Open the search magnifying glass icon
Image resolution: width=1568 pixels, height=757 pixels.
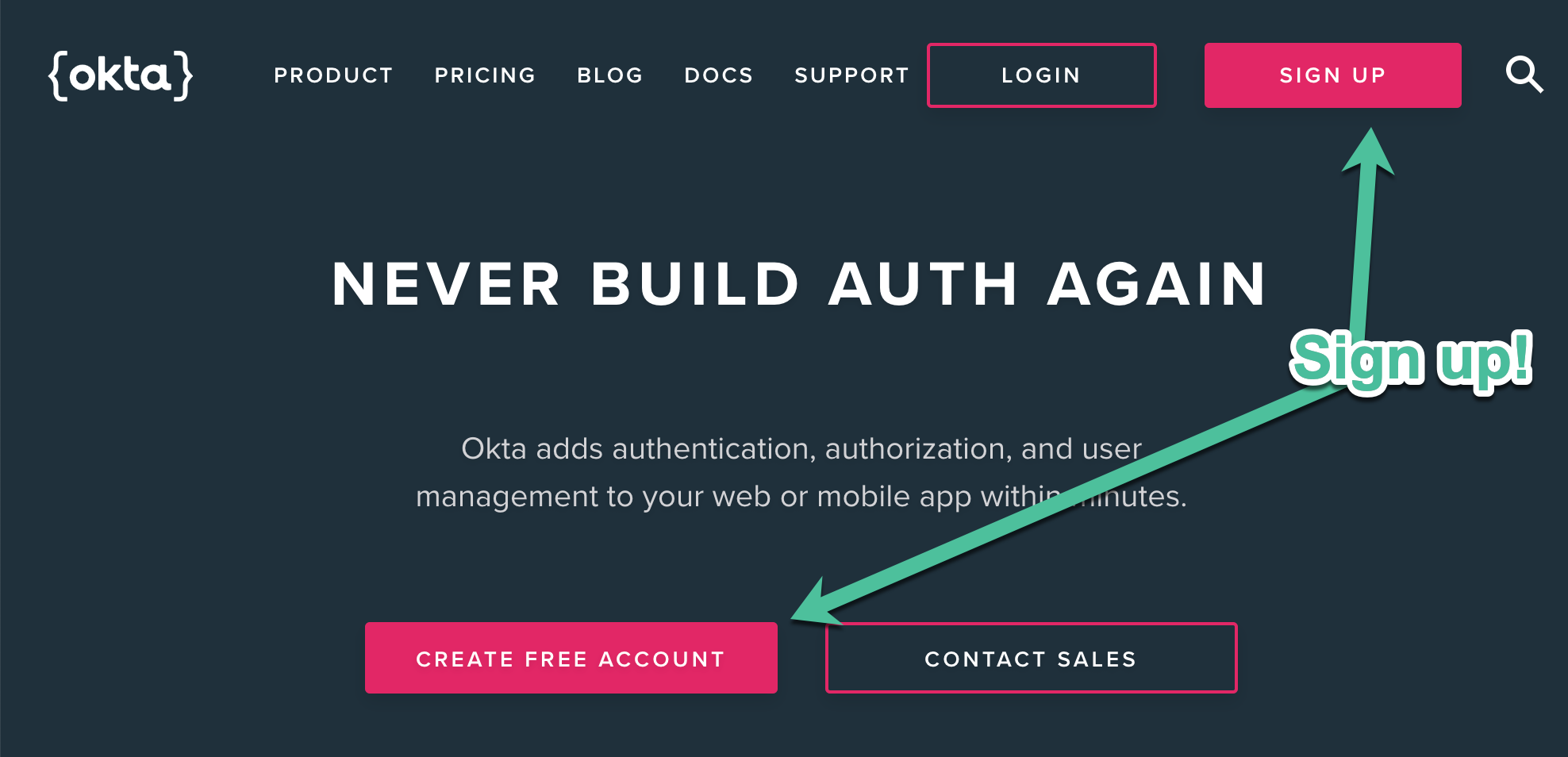click(1524, 75)
